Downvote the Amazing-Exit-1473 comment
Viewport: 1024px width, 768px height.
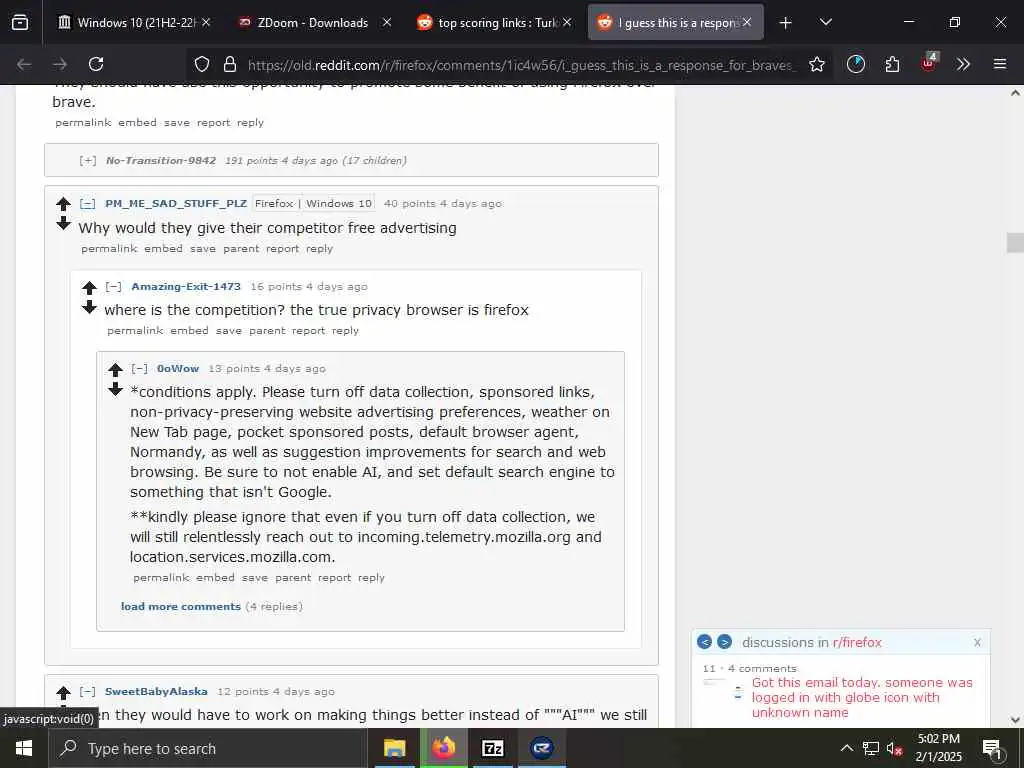[89, 307]
